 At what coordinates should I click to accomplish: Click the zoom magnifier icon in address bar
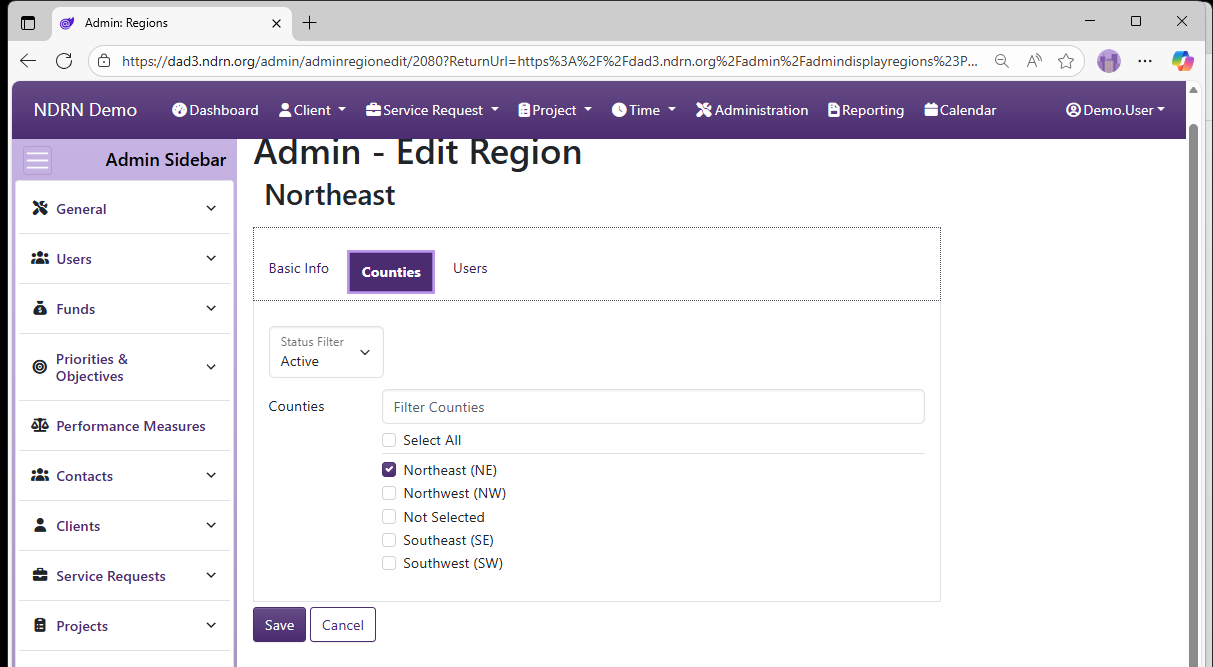click(x=1001, y=61)
